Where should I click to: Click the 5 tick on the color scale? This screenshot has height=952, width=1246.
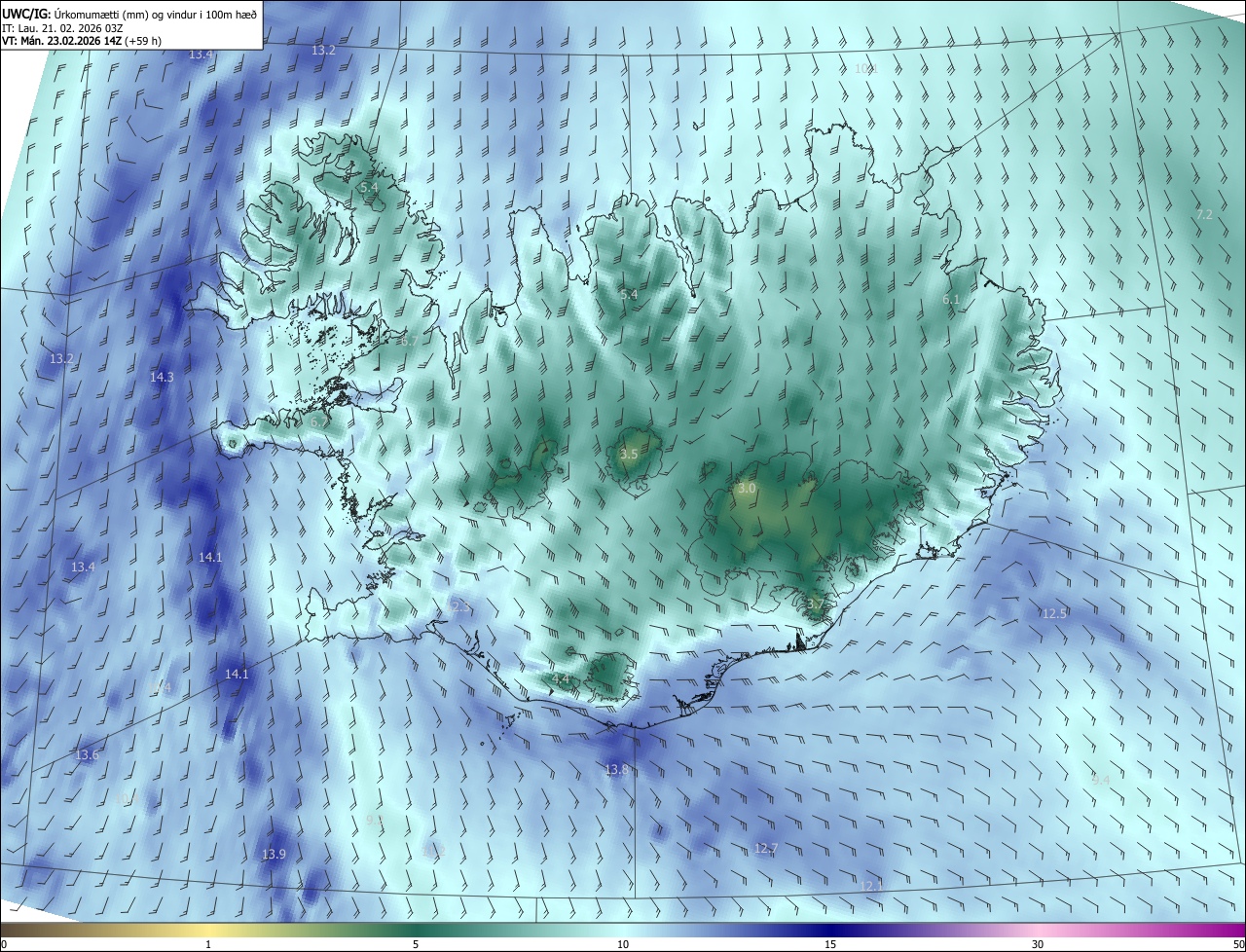click(416, 944)
